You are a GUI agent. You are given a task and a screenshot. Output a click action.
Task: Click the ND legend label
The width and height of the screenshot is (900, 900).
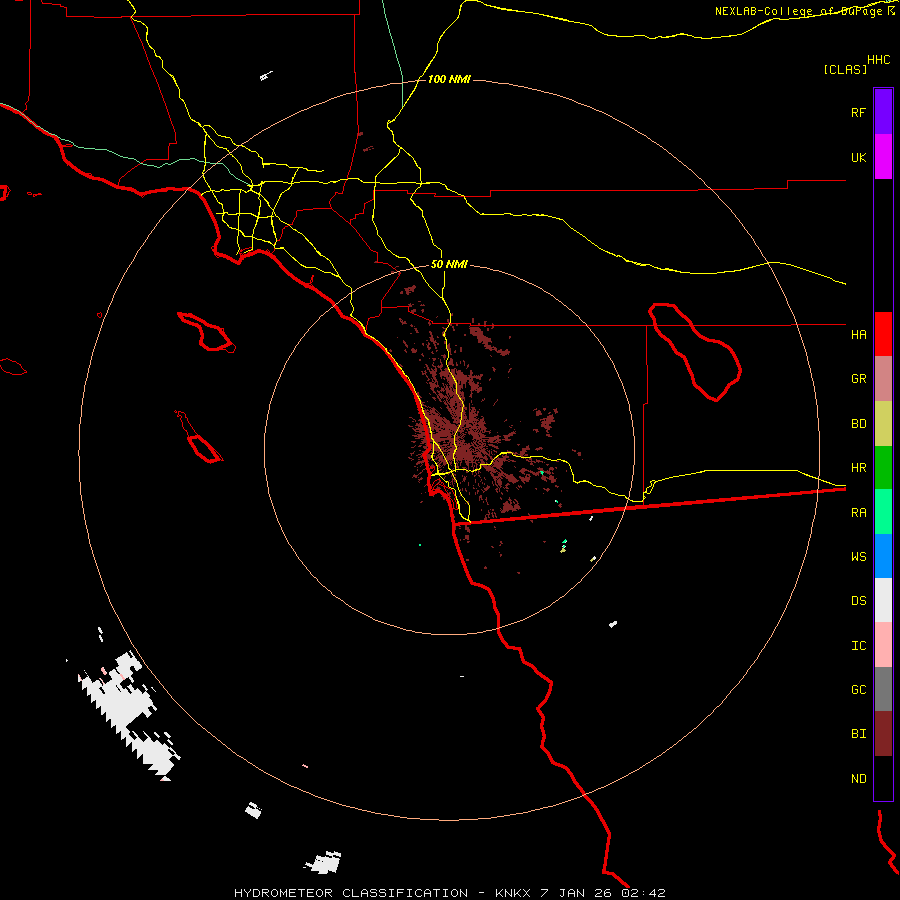[858, 779]
